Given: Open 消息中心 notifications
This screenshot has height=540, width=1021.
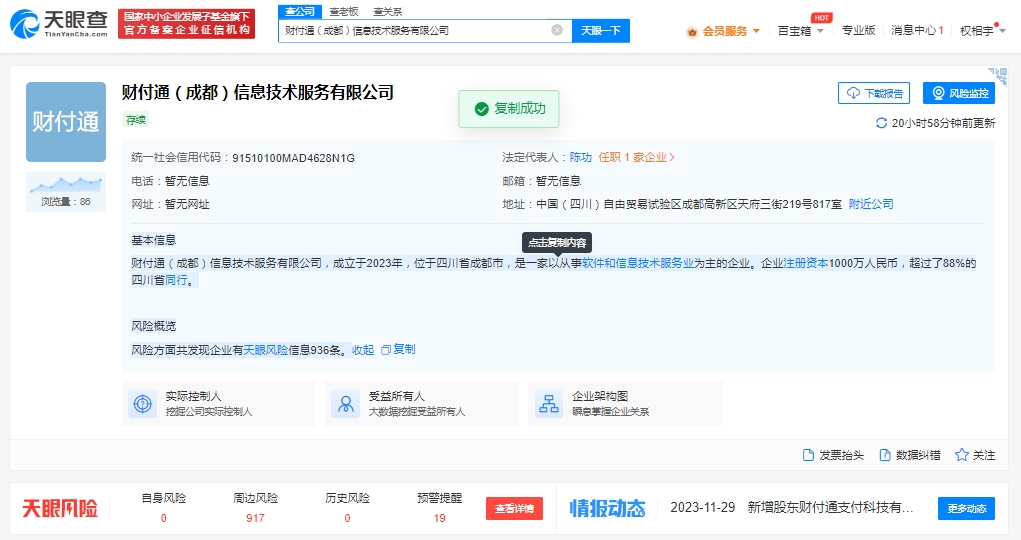Looking at the screenshot, I should click(917, 31).
